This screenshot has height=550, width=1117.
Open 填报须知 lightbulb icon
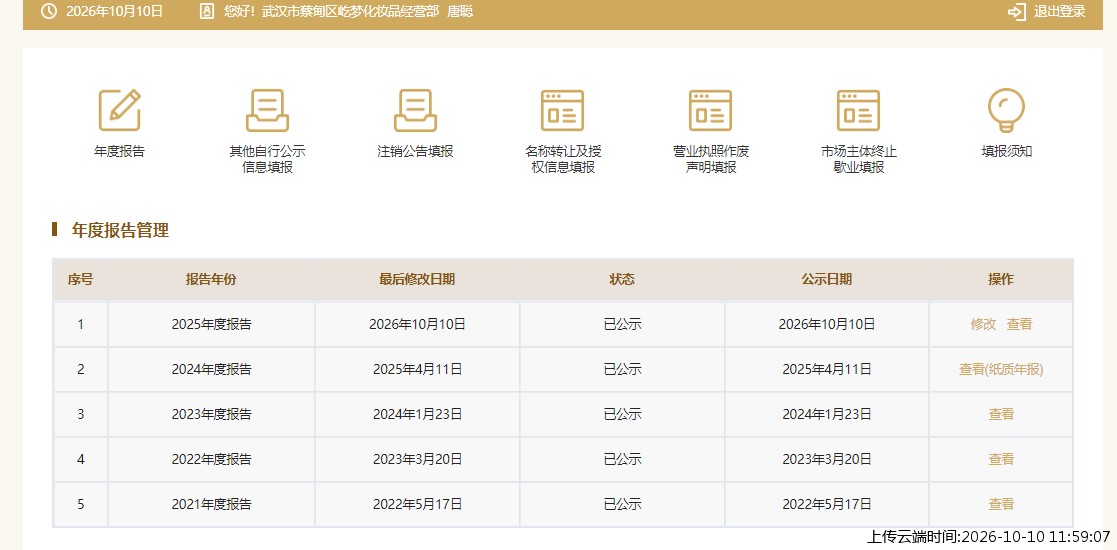click(x=1006, y=110)
